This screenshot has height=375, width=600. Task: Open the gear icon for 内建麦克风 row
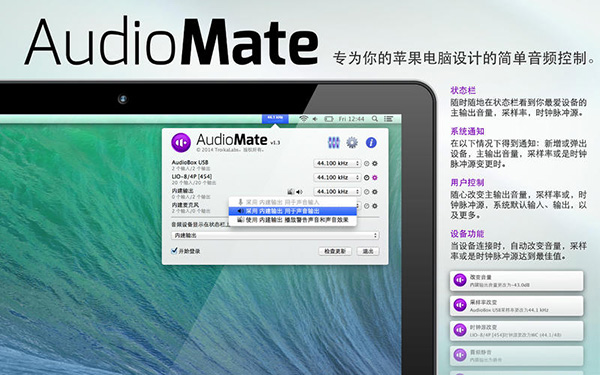(375, 206)
